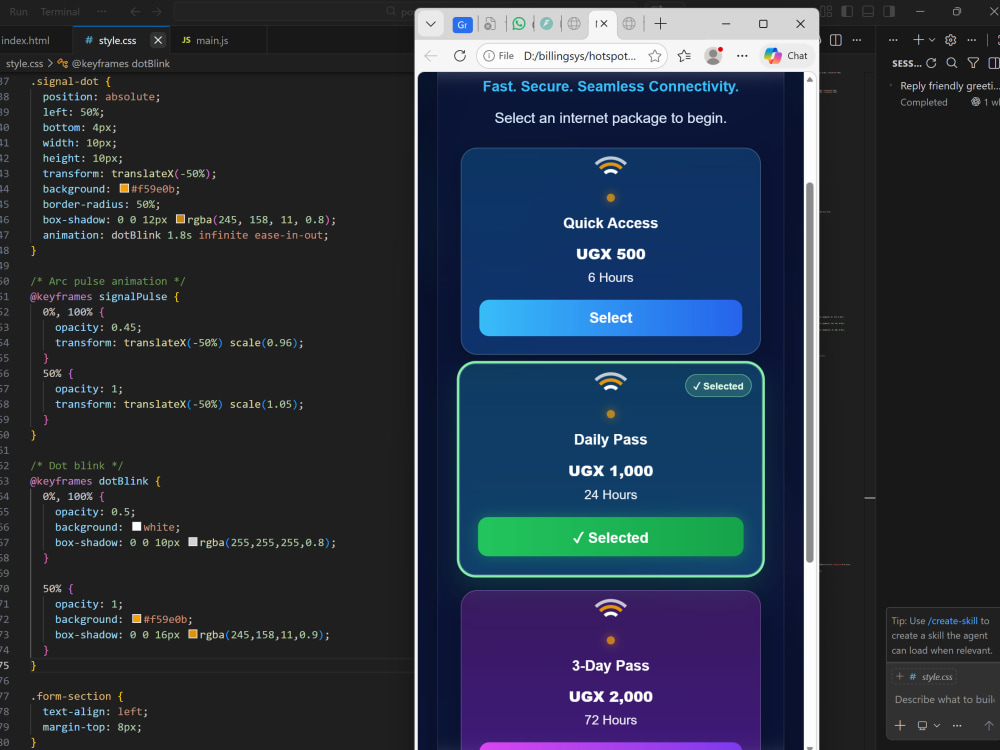This screenshot has height=750, width=1000.
Task: Open the ellipsis menu right of the chat gear
Action: pos(971,40)
